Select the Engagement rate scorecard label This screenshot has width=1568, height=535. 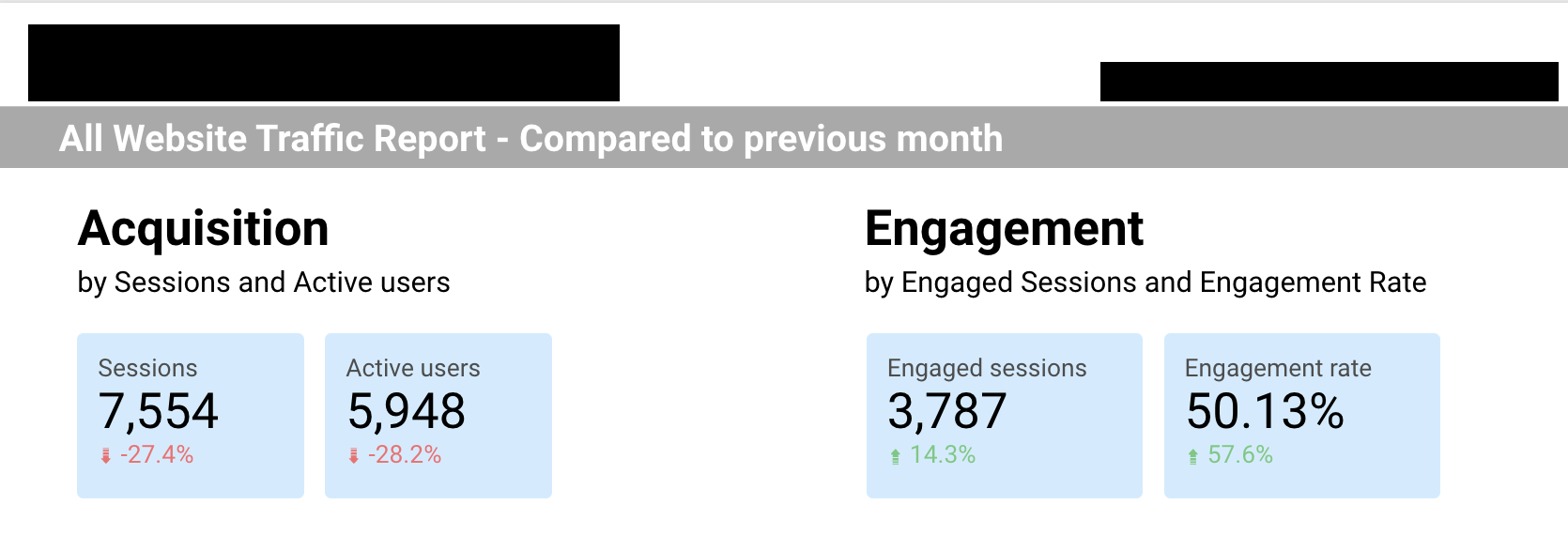click(x=1278, y=368)
